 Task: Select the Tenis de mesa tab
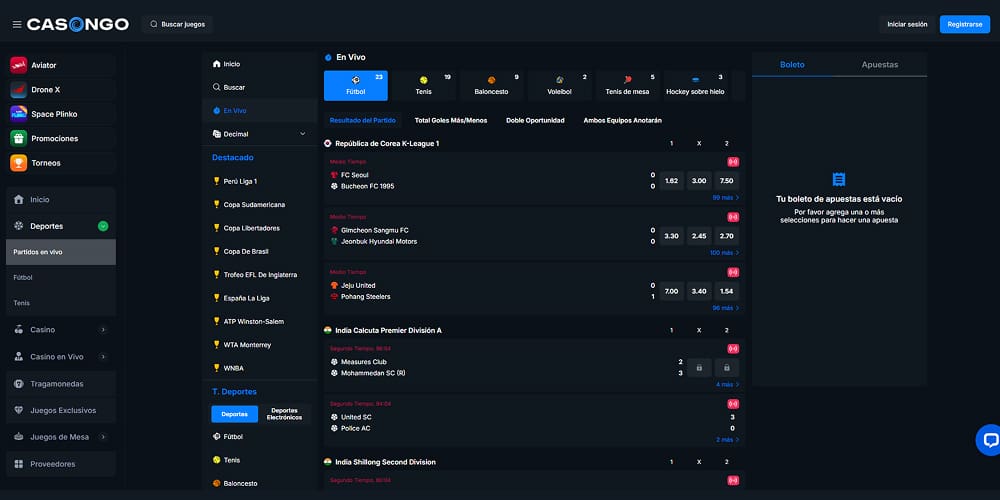point(628,85)
